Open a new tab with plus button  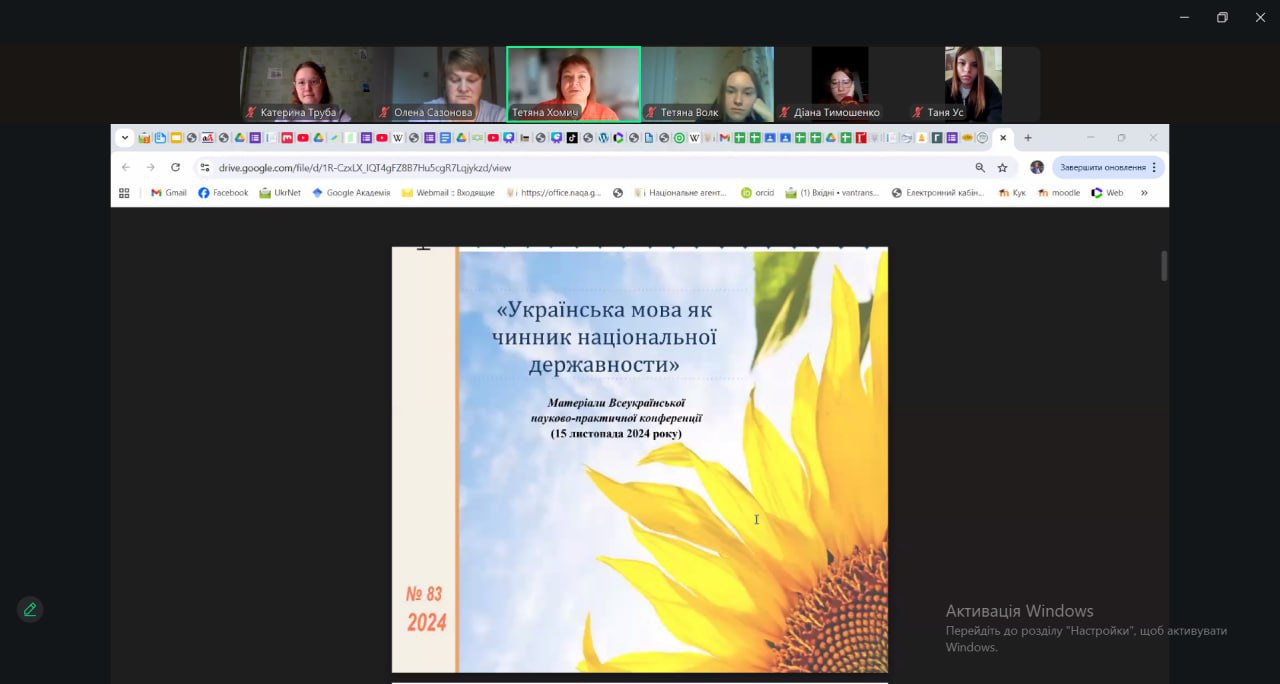[x=1028, y=138]
